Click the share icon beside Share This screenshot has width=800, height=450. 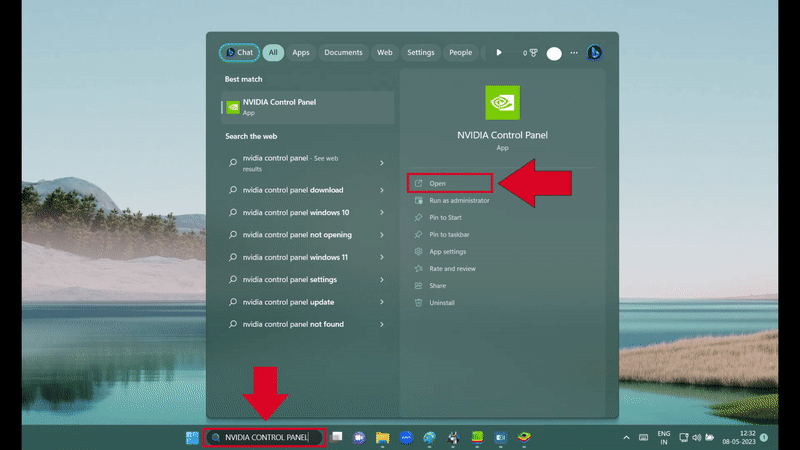[x=418, y=286]
